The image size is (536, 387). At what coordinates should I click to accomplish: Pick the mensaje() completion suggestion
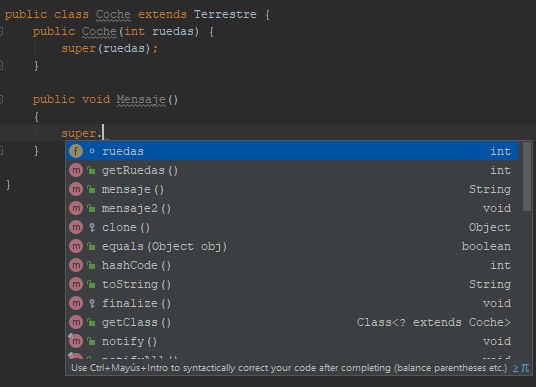(292, 189)
